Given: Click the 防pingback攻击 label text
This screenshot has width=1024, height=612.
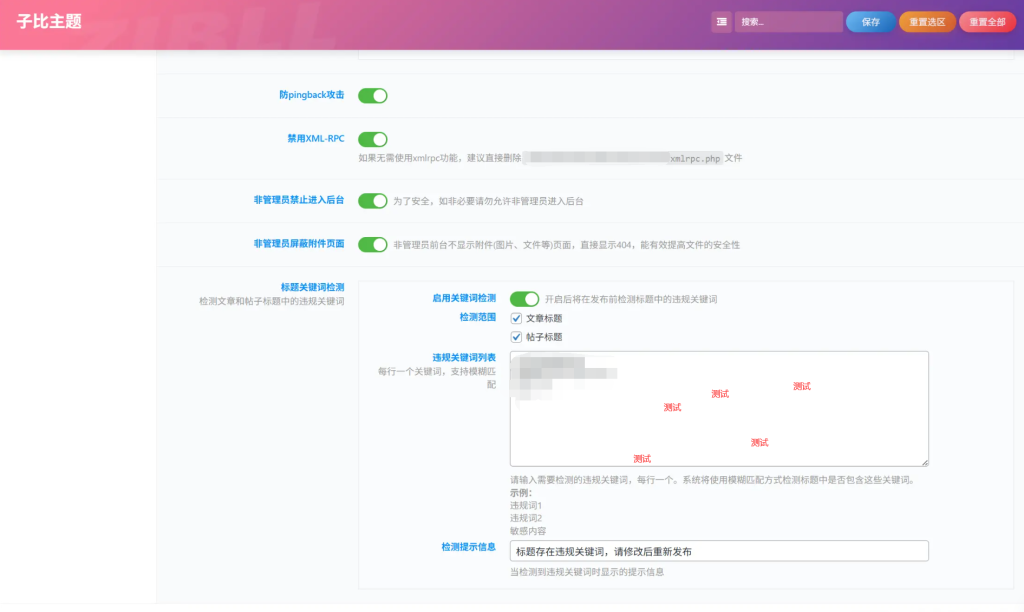Looking at the screenshot, I should [312, 95].
